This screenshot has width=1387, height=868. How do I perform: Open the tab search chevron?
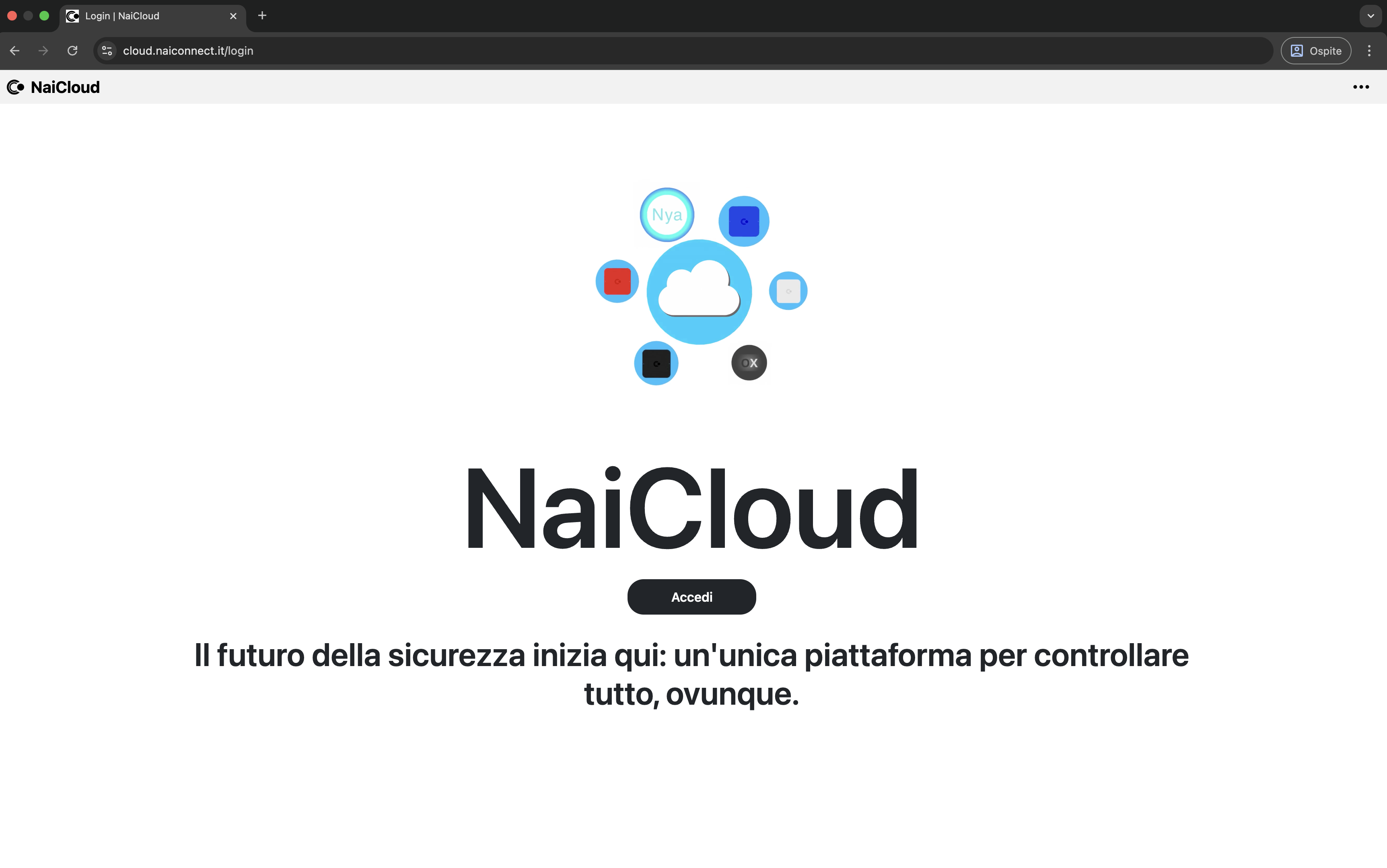tap(1371, 16)
